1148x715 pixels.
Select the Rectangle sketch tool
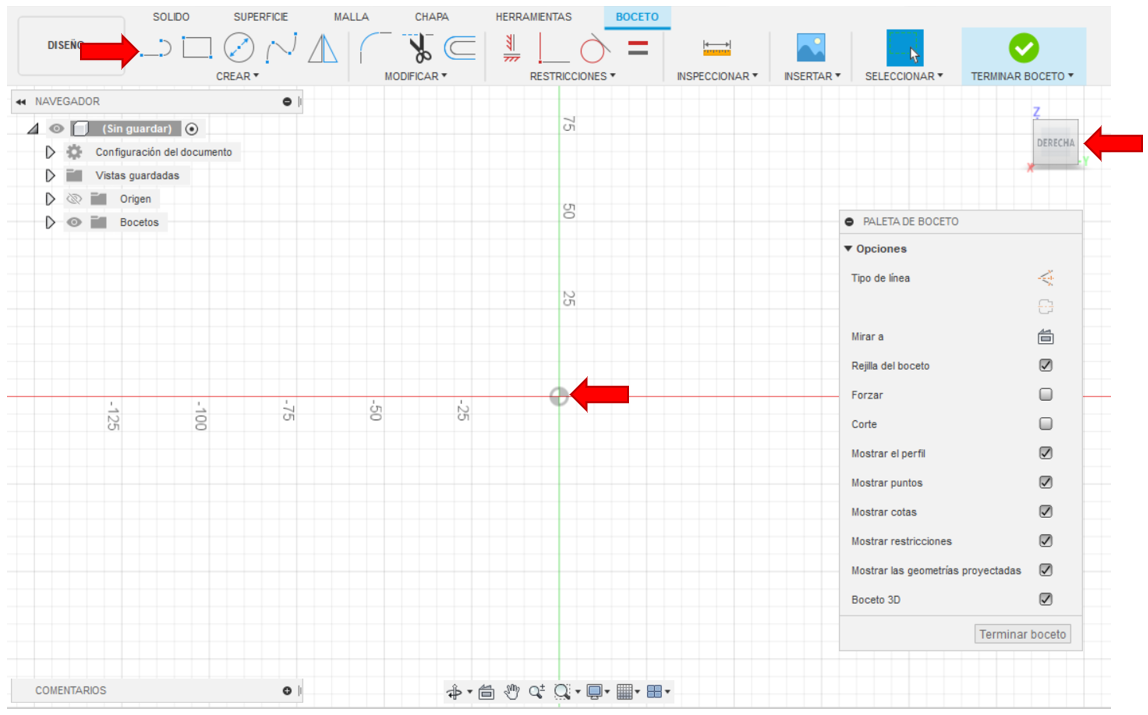point(197,48)
